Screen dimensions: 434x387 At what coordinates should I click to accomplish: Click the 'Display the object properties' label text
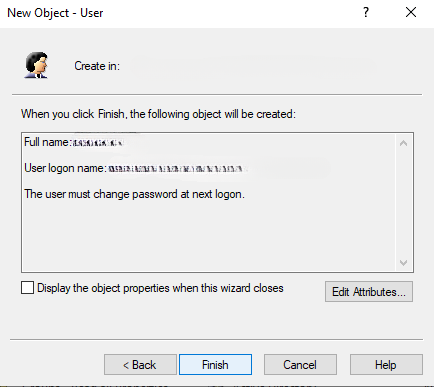(160, 288)
